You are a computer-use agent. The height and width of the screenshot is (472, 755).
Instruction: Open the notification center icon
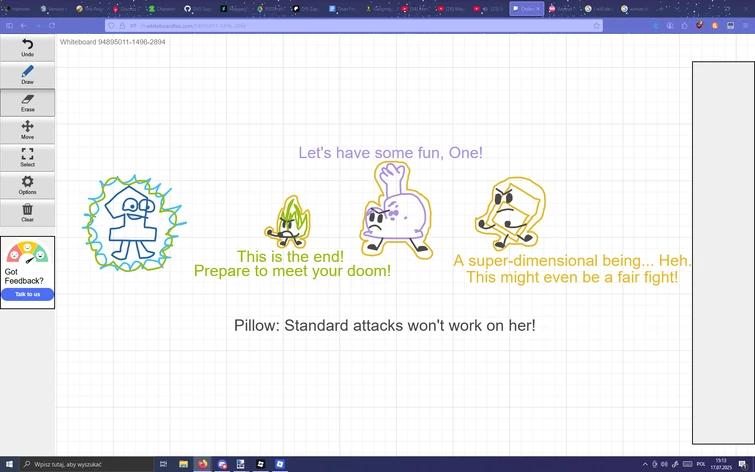coord(743,464)
